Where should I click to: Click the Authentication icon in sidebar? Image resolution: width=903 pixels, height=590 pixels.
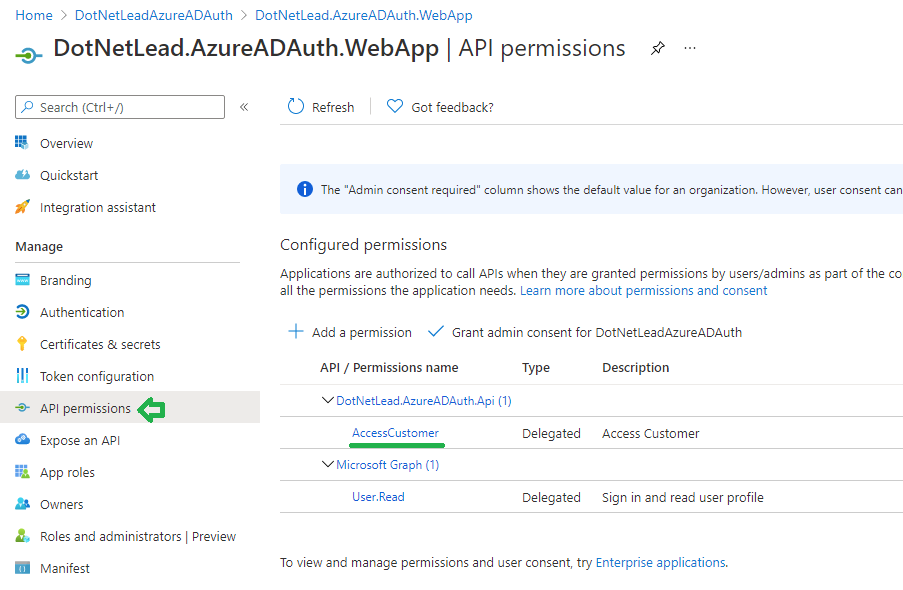[x=22, y=312]
